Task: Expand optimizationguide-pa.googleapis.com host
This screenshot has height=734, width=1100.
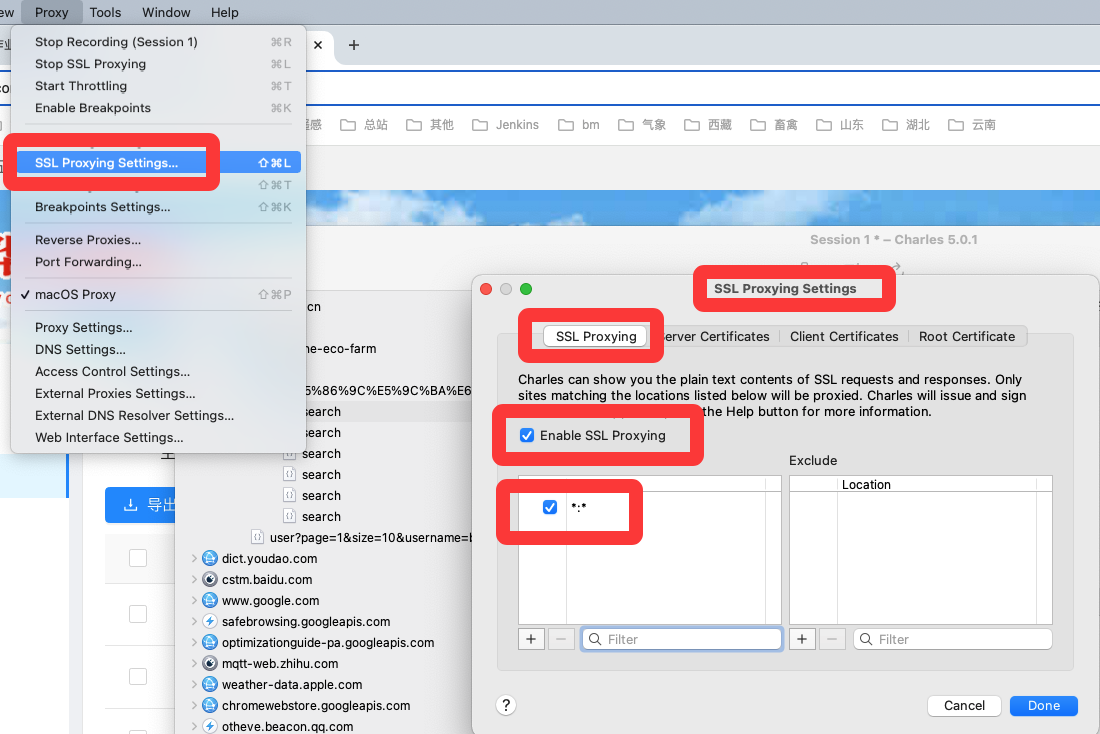Action: click(x=194, y=643)
